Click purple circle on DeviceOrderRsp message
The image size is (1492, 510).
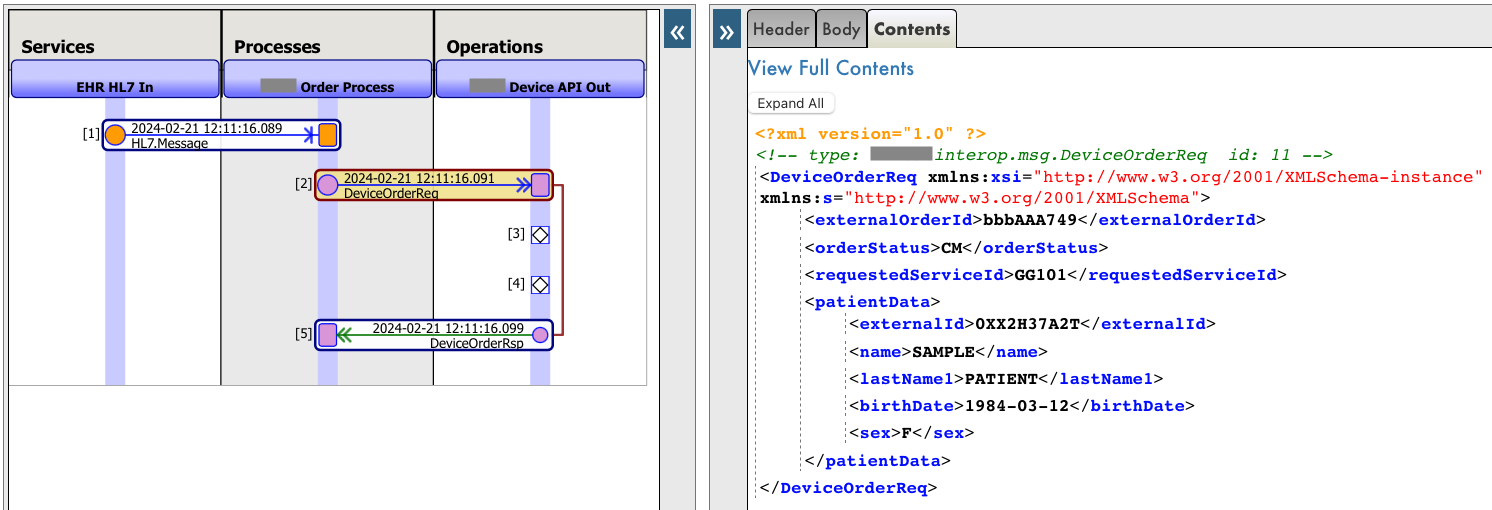pyautogui.click(x=540, y=335)
